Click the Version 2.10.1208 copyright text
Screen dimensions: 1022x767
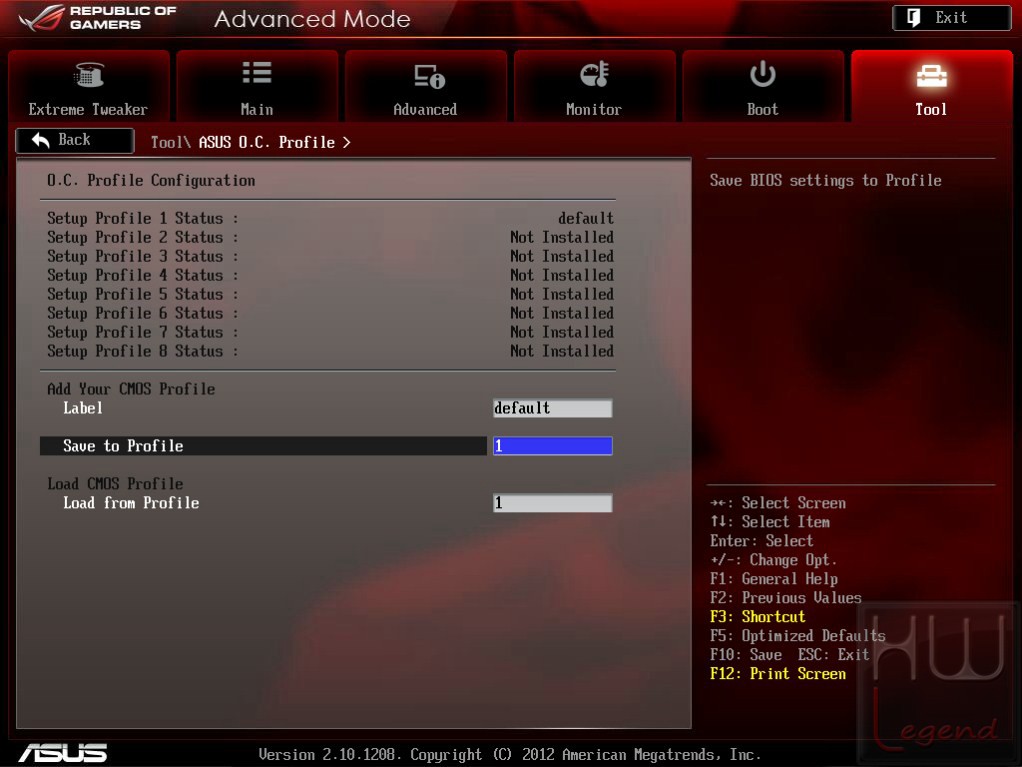pyautogui.click(x=510, y=755)
